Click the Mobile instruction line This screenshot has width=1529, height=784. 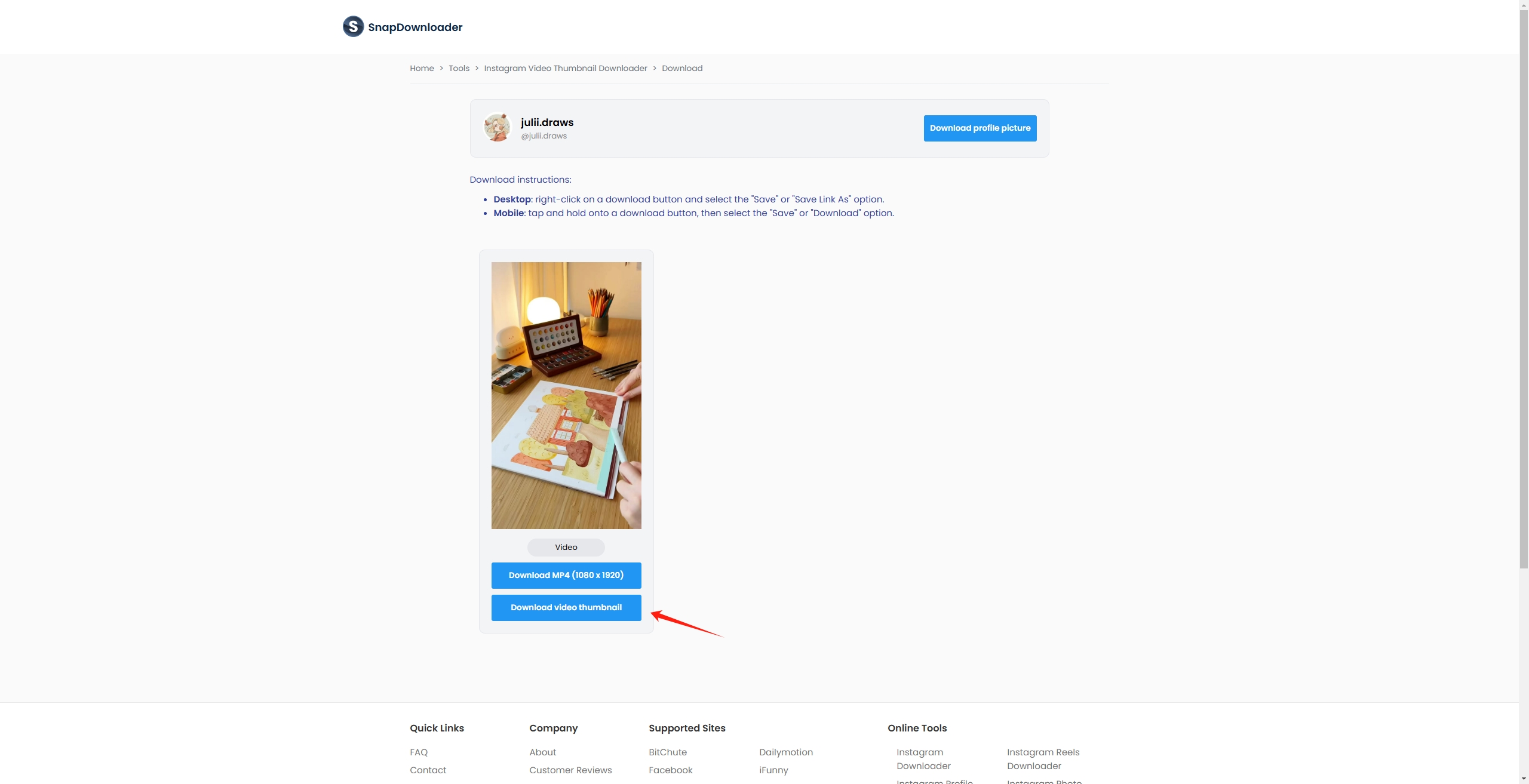point(693,213)
